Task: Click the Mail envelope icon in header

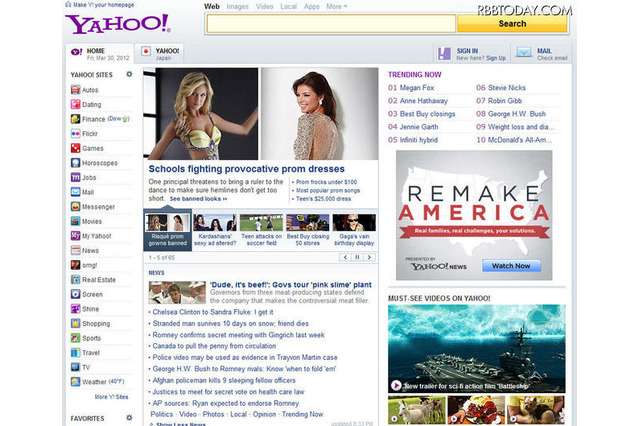Action: click(x=523, y=53)
